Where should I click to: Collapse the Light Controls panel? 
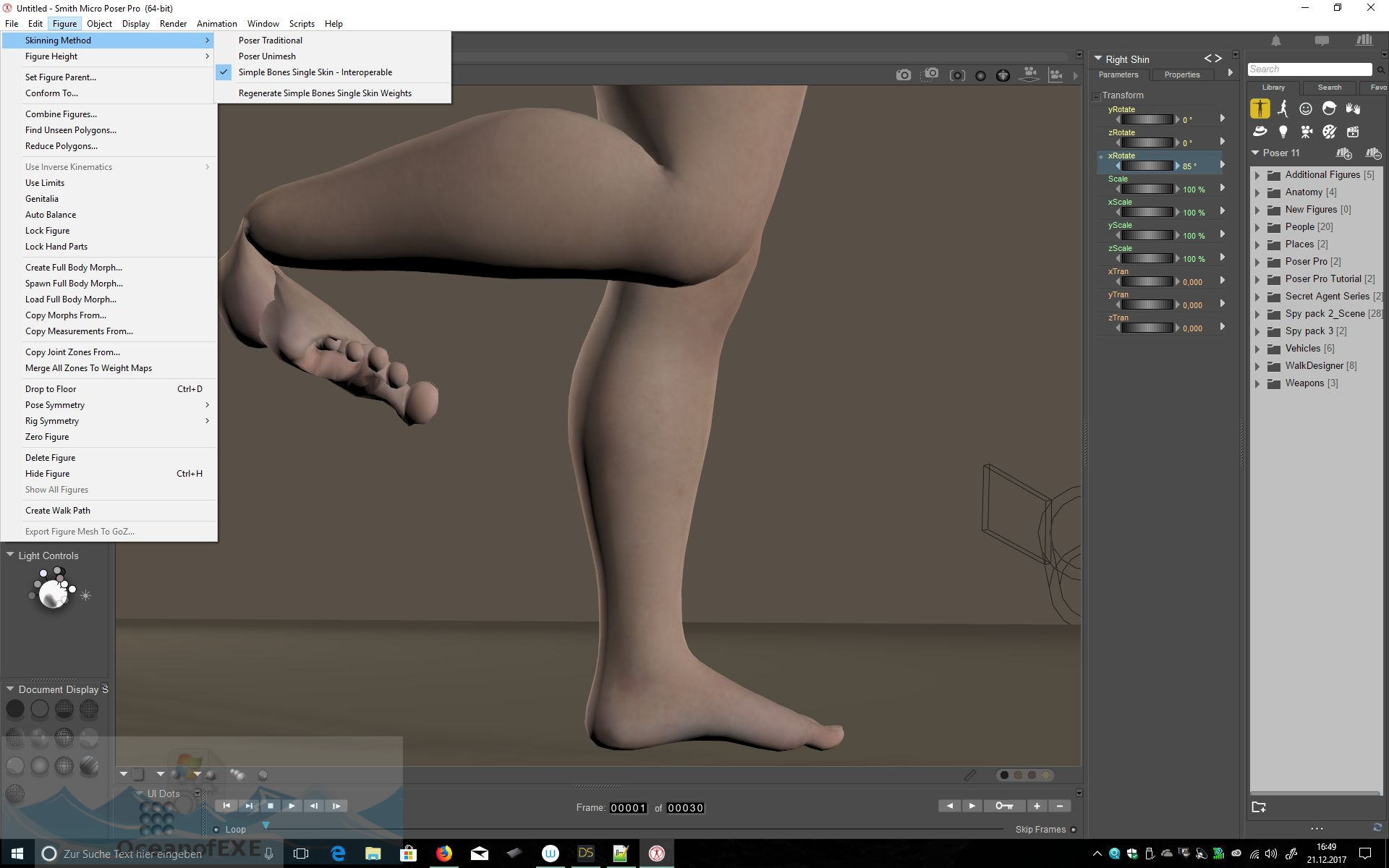pos(10,555)
